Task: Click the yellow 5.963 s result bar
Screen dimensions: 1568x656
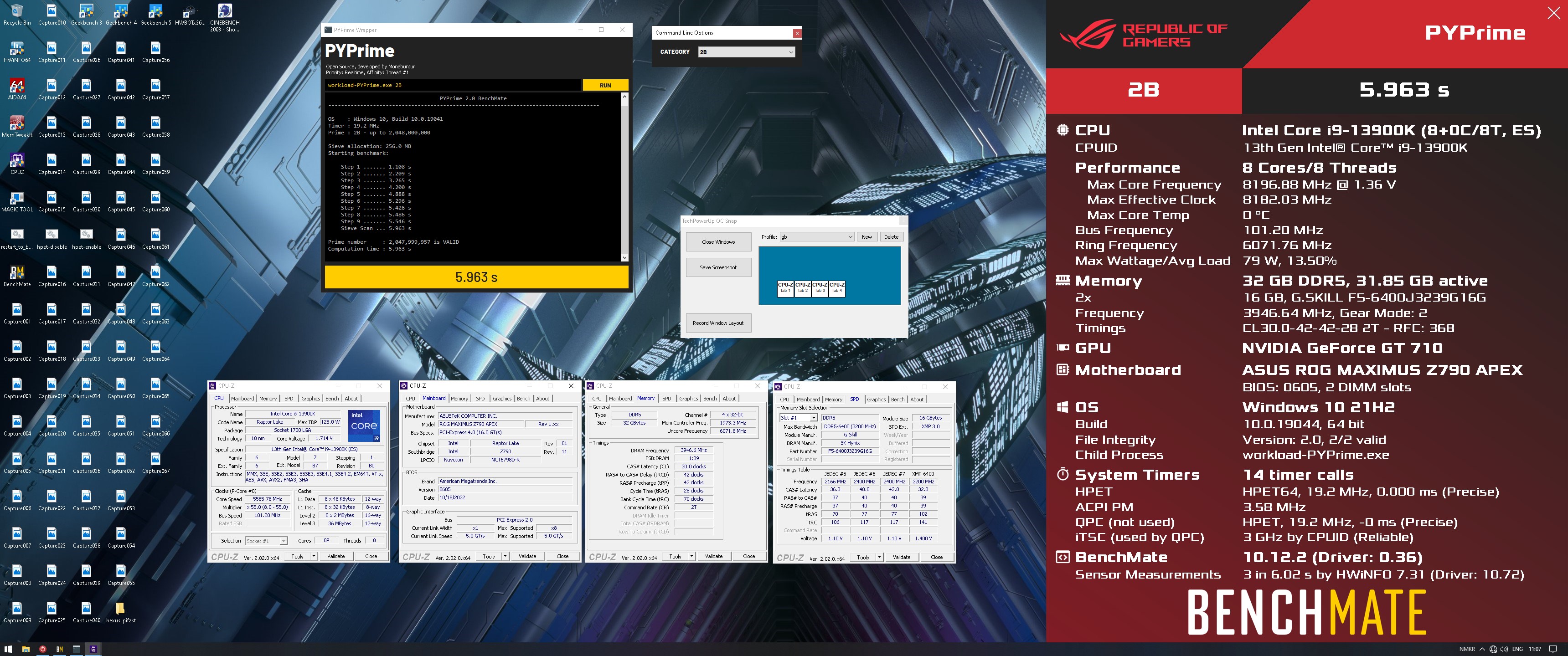Action: (476, 277)
